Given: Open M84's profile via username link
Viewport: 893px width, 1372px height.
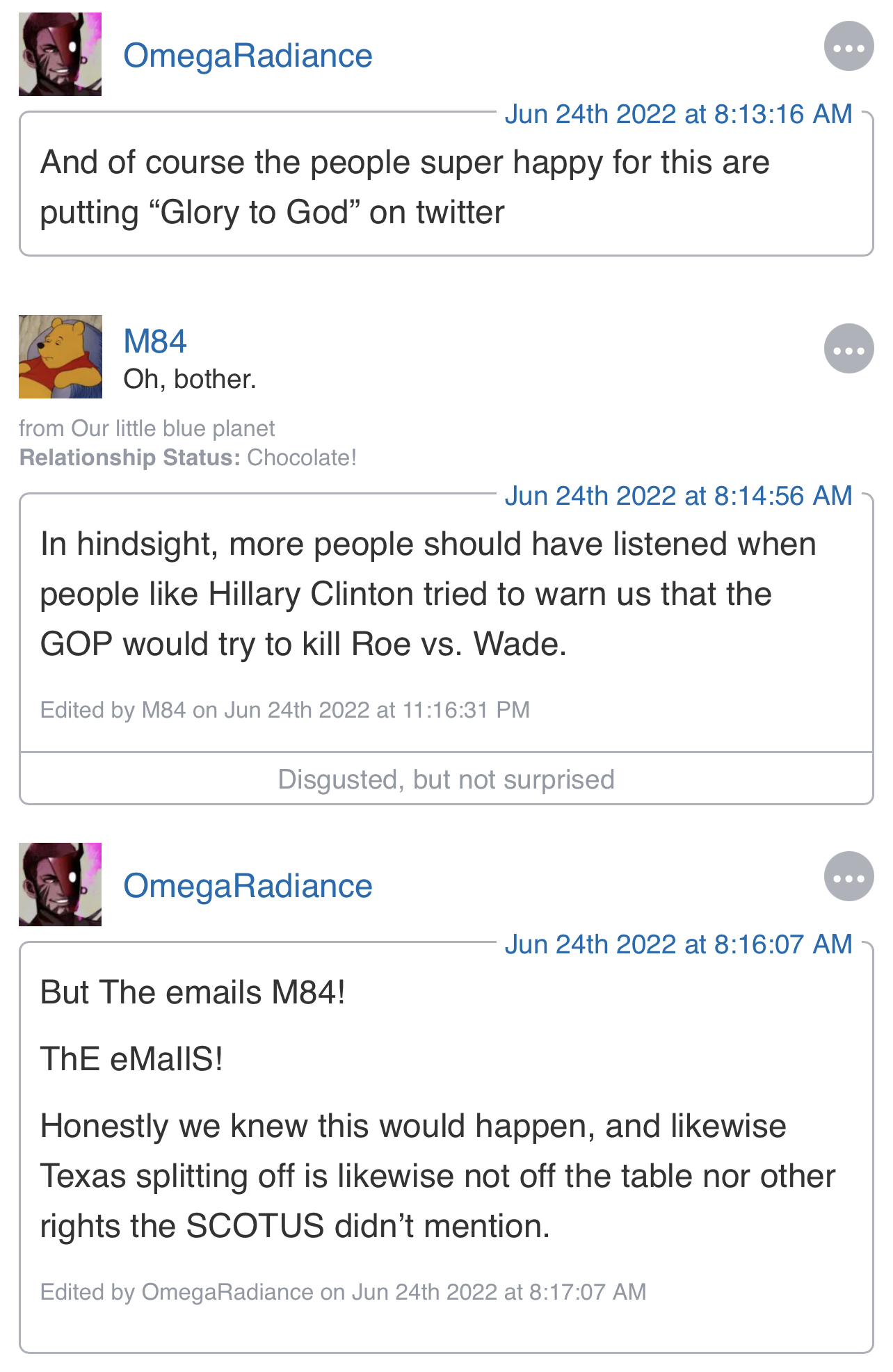Looking at the screenshot, I should tap(155, 341).
